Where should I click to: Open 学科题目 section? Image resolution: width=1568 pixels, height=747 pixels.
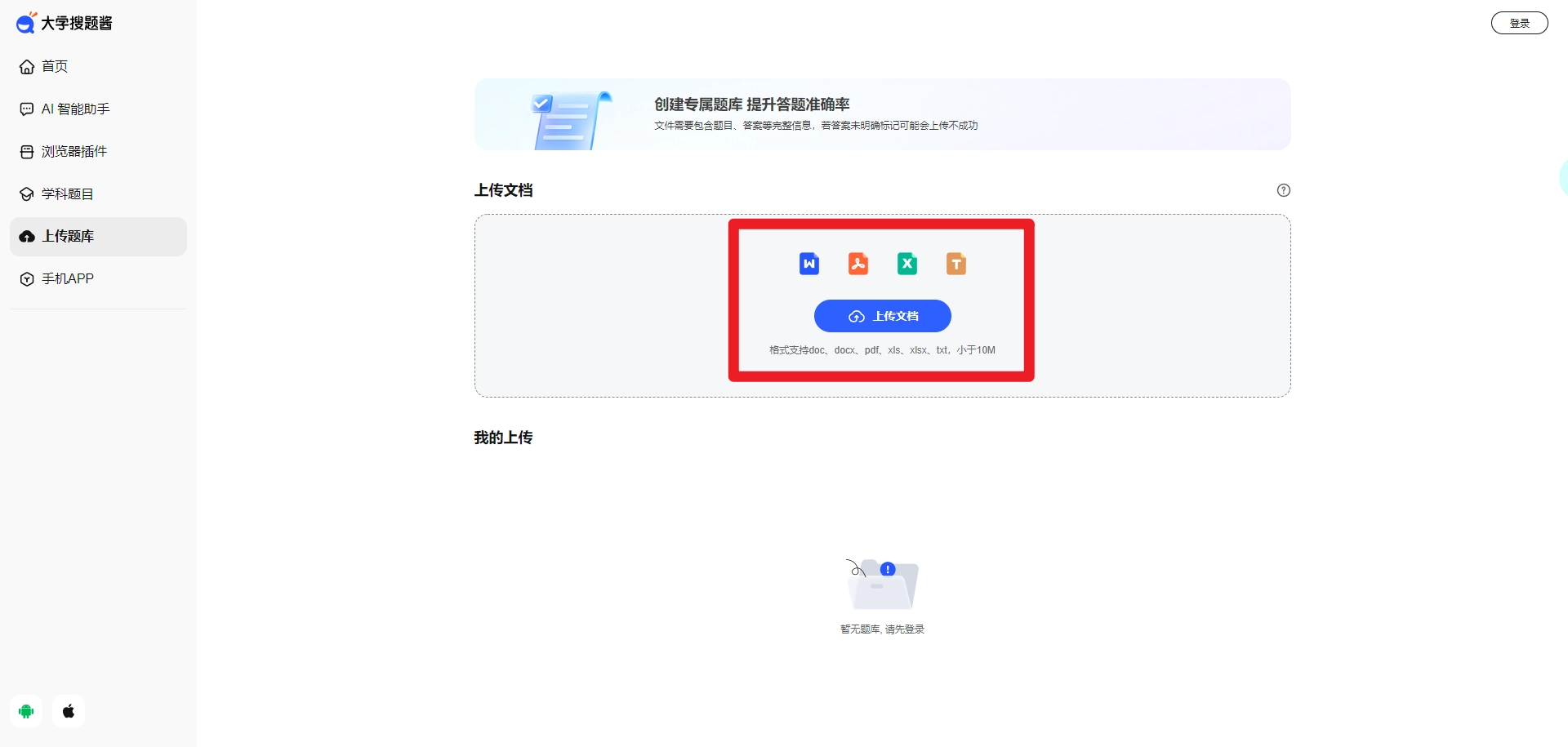[x=67, y=193]
